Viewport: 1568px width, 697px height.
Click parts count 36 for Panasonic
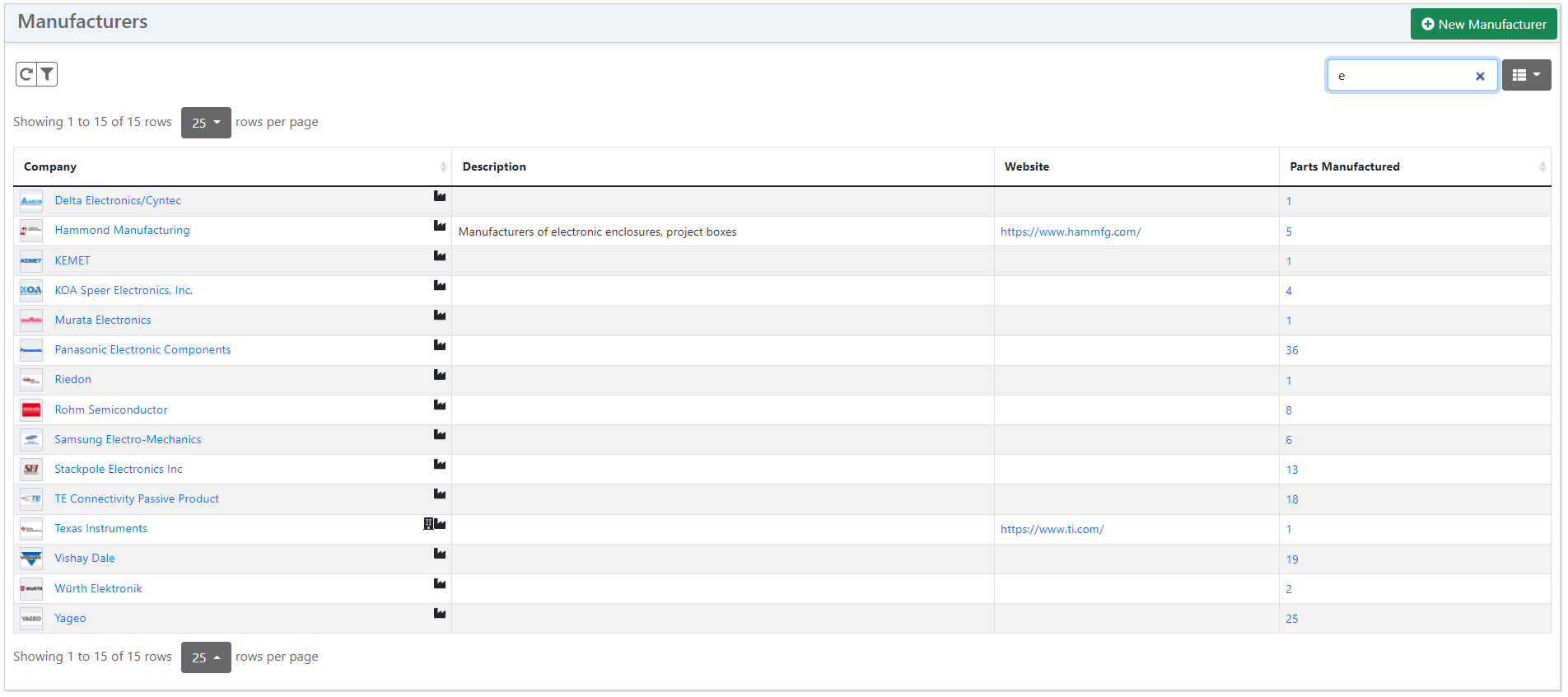click(1291, 351)
